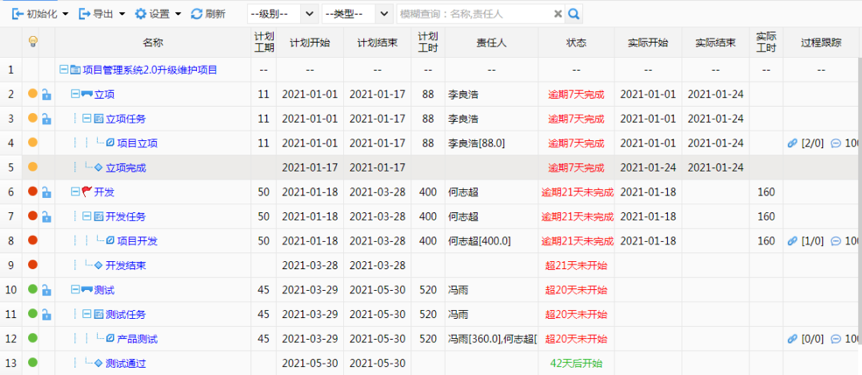The width and height of the screenshot is (862, 375).
Task: Click the lock icon in 开发任务 row
Action: [47, 216]
